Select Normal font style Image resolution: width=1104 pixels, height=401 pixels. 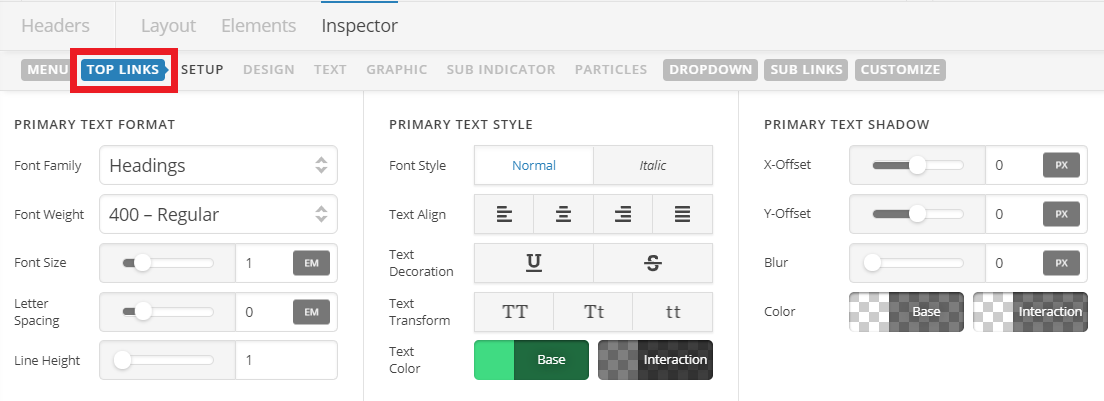coord(534,165)
